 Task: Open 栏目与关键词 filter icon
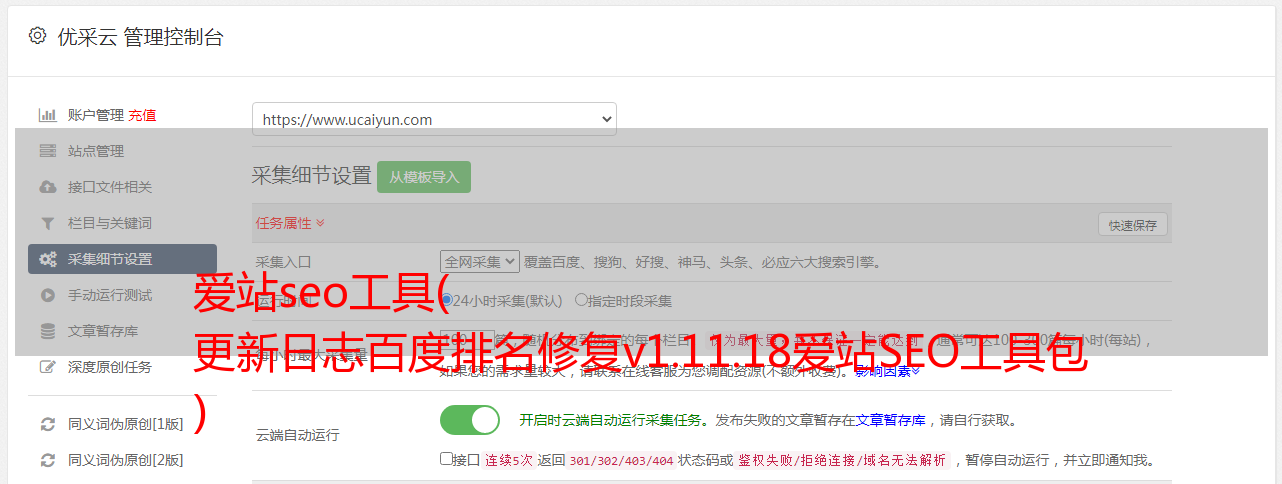(47, 223)
